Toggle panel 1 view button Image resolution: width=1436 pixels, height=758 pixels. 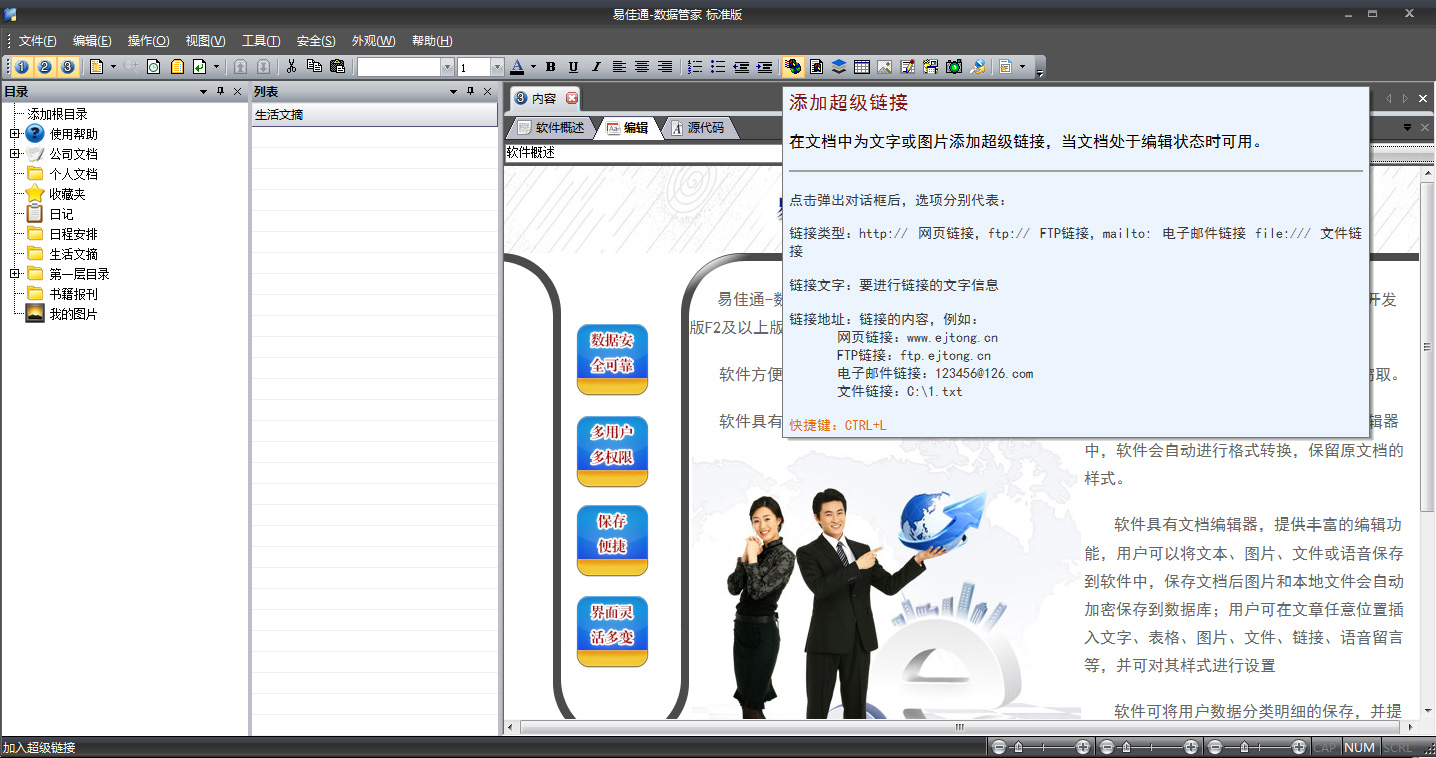pos(22,67)
